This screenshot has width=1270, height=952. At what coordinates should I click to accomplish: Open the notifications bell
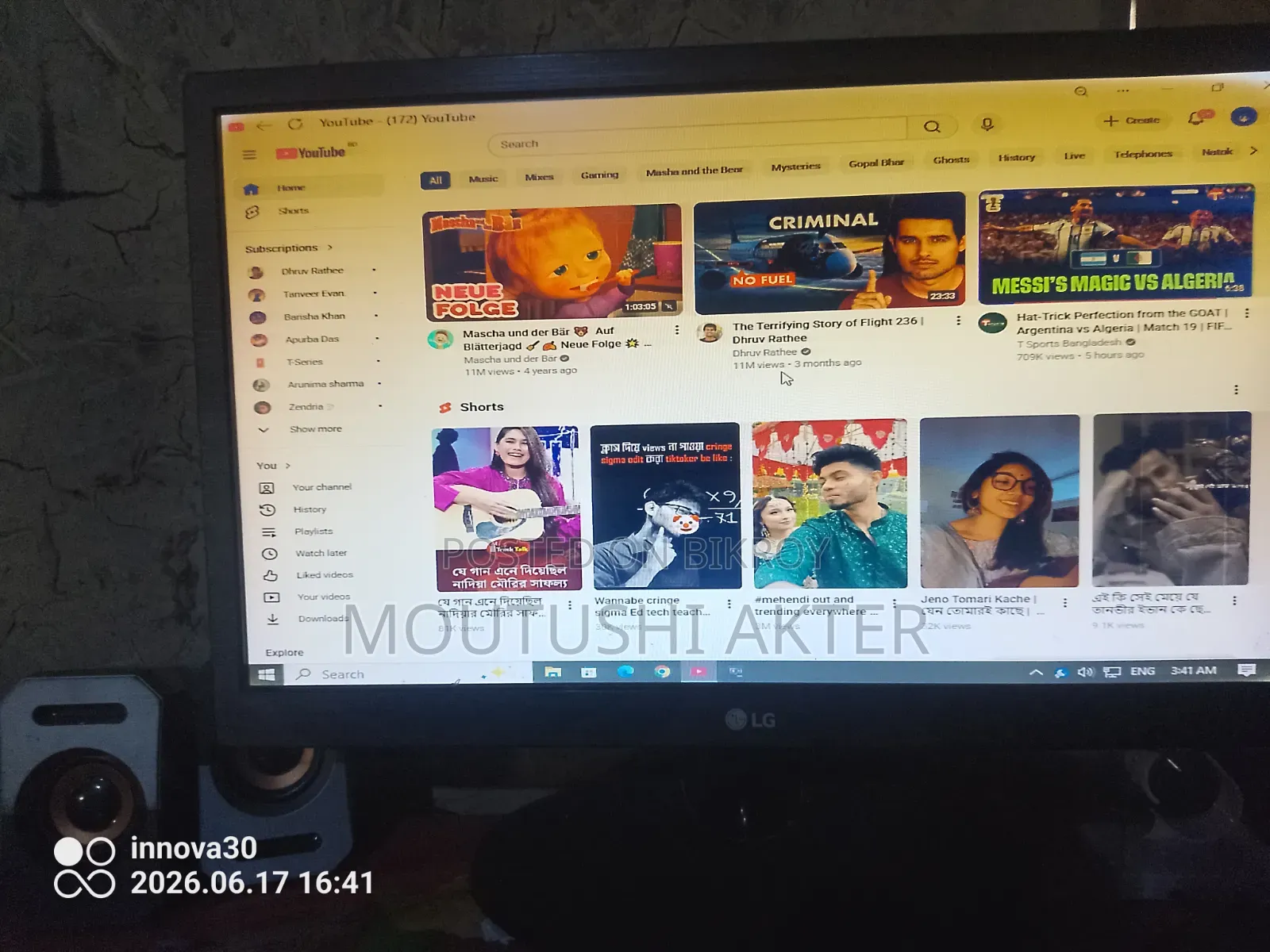(x=1197, y=118)
